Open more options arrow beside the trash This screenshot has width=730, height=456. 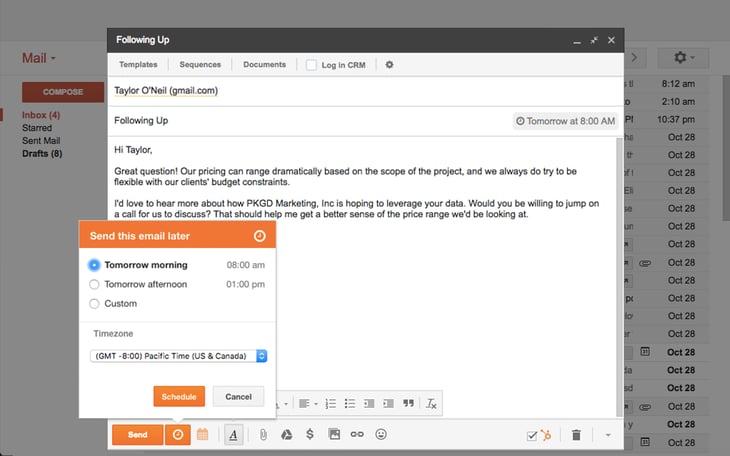click(608, 435)
